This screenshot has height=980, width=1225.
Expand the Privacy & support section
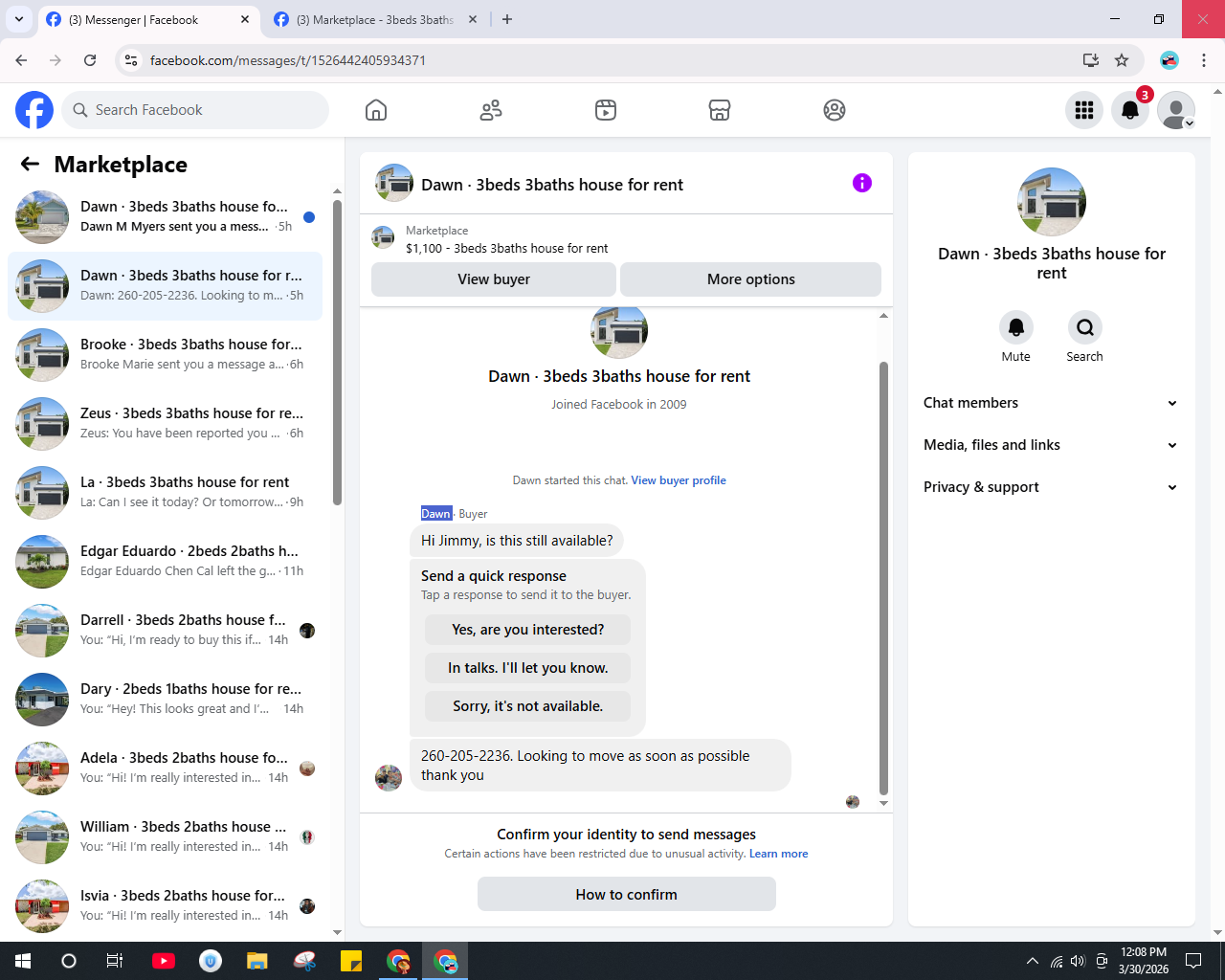1051,487
